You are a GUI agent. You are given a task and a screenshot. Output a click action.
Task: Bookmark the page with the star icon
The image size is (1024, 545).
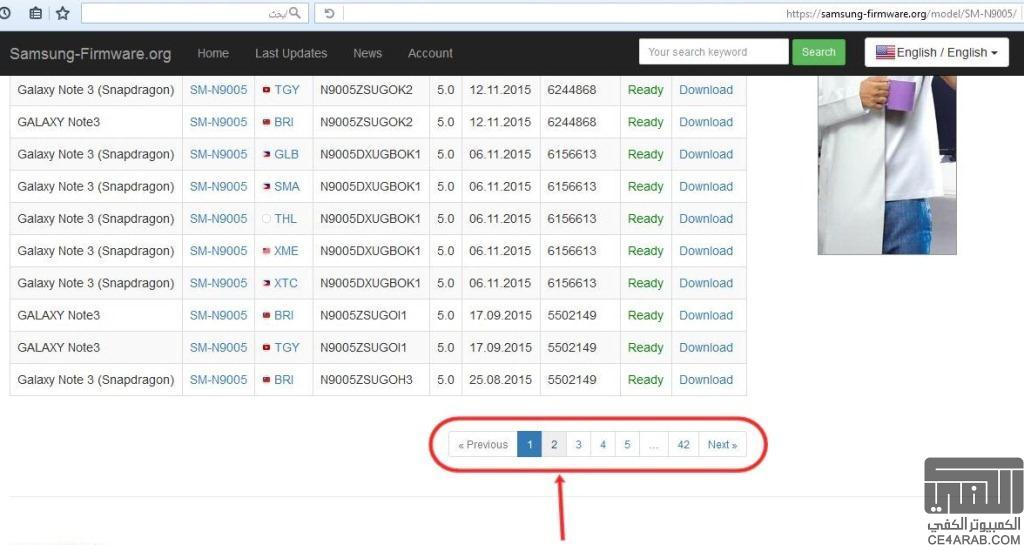click(x=63, y=13)
